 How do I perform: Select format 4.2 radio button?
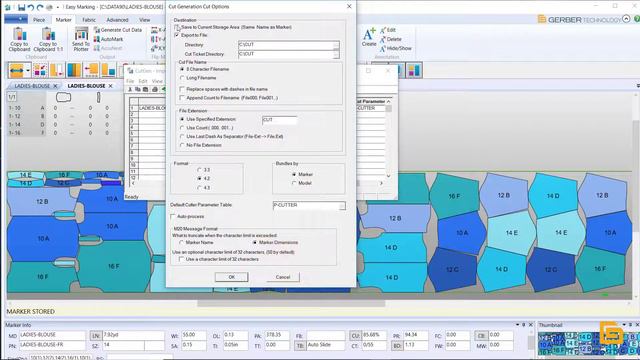[x=199, y=179]
